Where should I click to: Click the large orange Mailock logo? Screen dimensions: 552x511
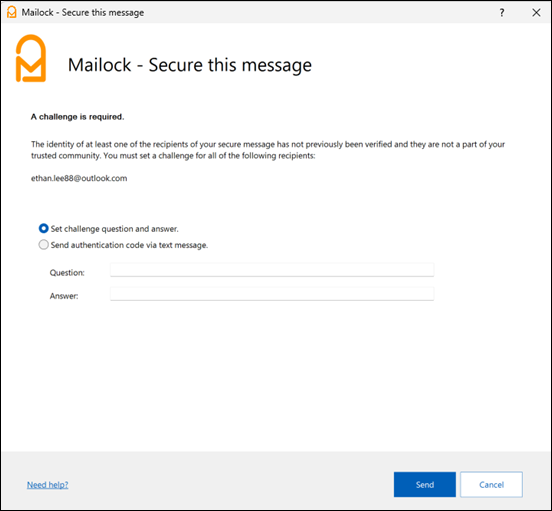[31, 58]
